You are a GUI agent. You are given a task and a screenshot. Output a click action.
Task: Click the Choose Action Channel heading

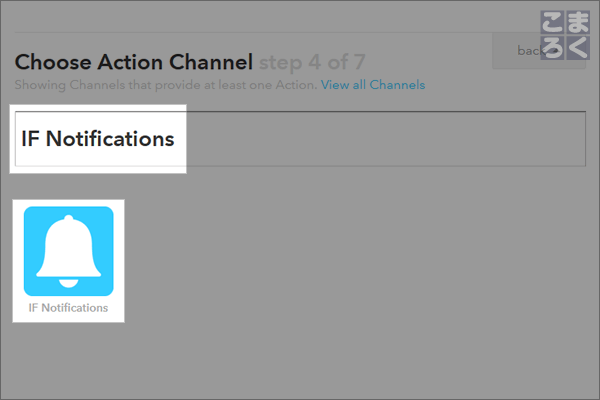pos(134,62)
